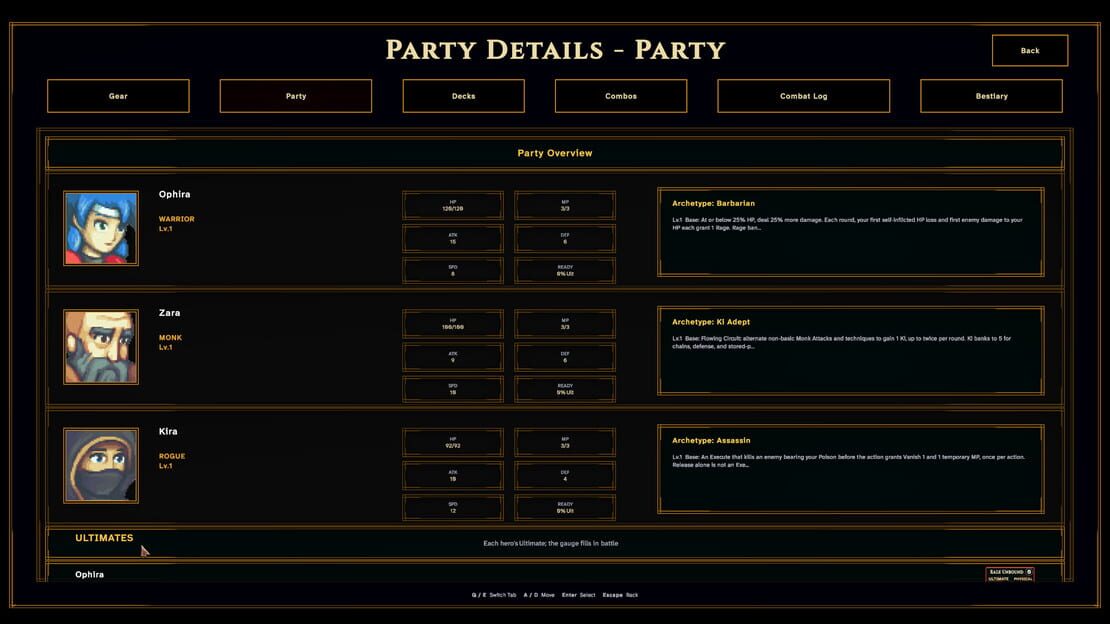The height and width of the screenshot is (624, 1110).
Task: Click Zara's HP stat box
Action: 453,324
